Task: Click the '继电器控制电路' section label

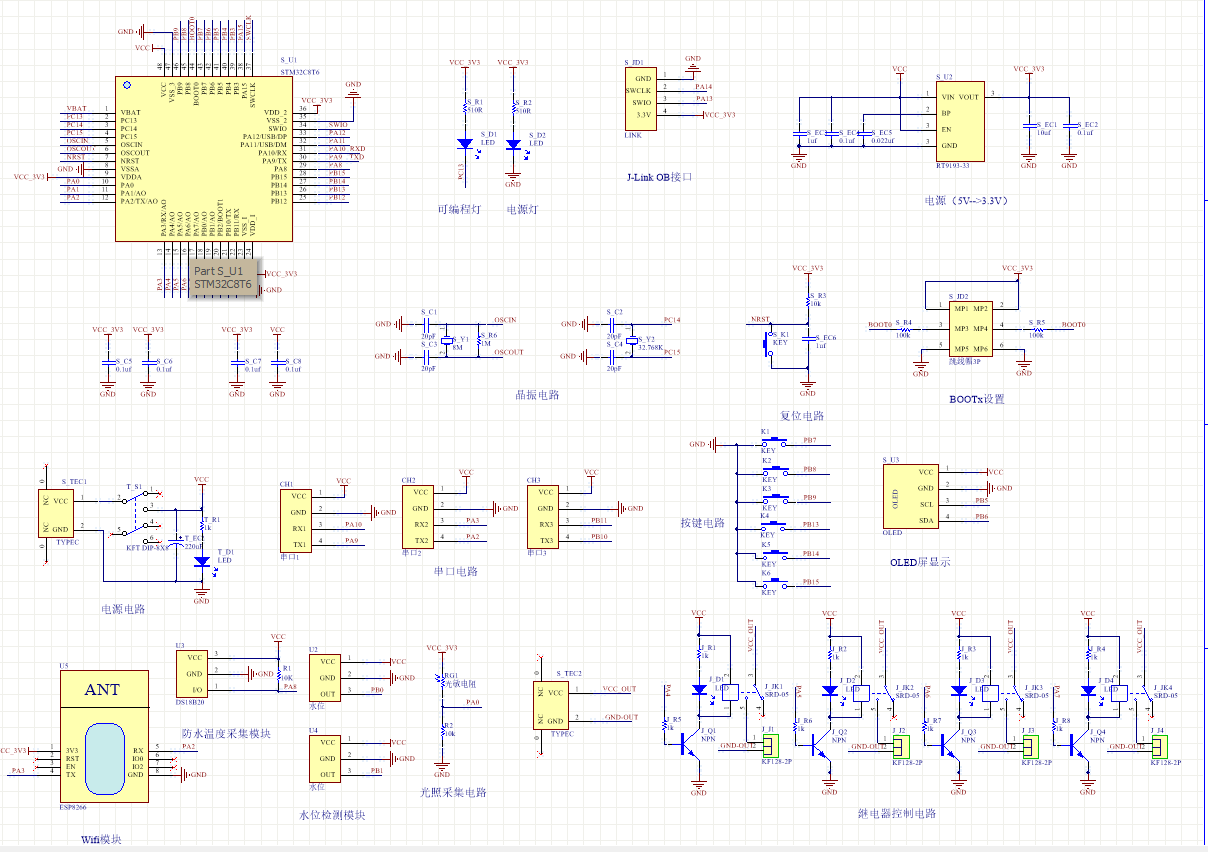Action: (x=897, y=813)
